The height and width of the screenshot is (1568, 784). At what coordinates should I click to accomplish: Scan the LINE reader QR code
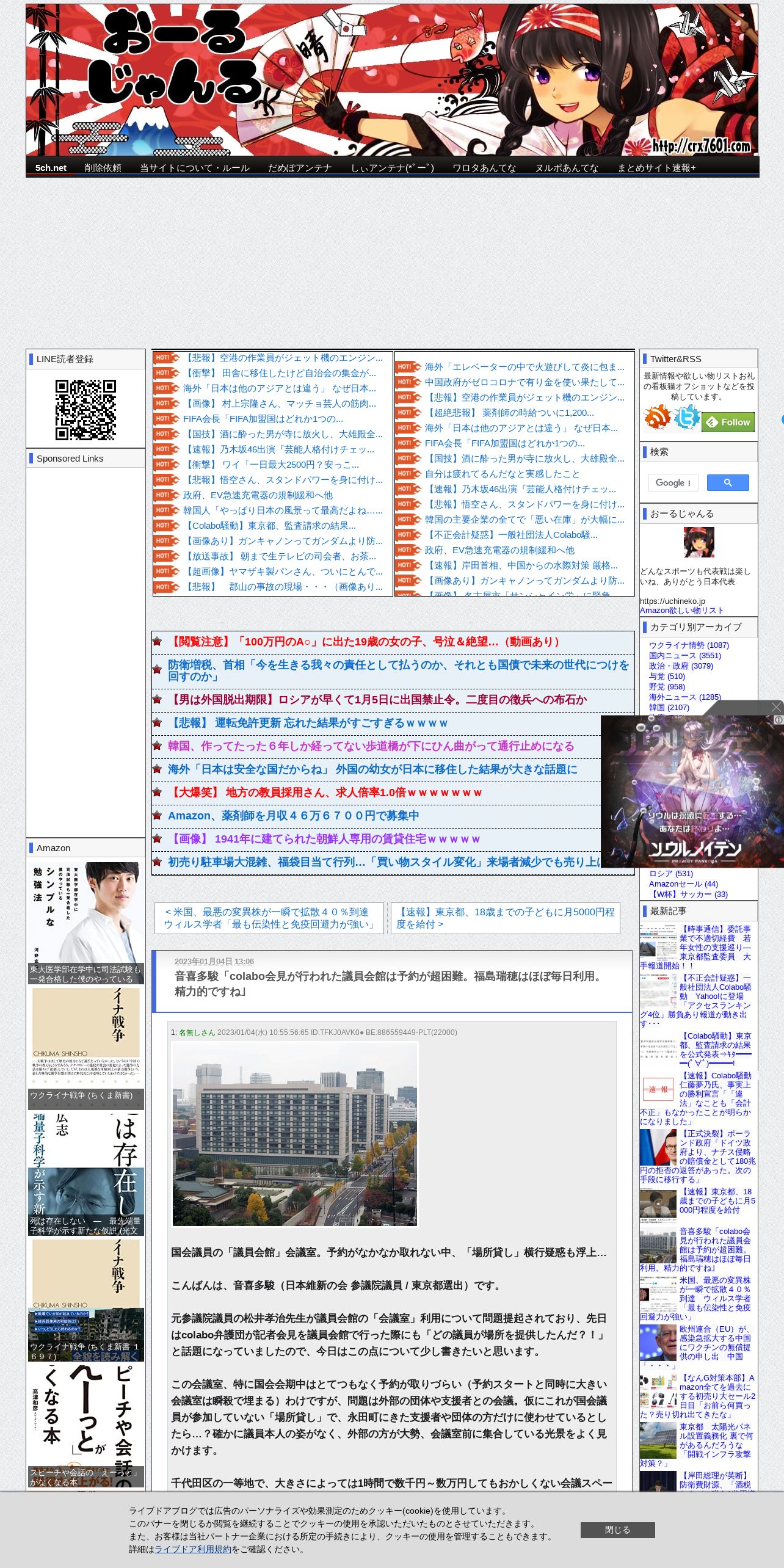85,410
